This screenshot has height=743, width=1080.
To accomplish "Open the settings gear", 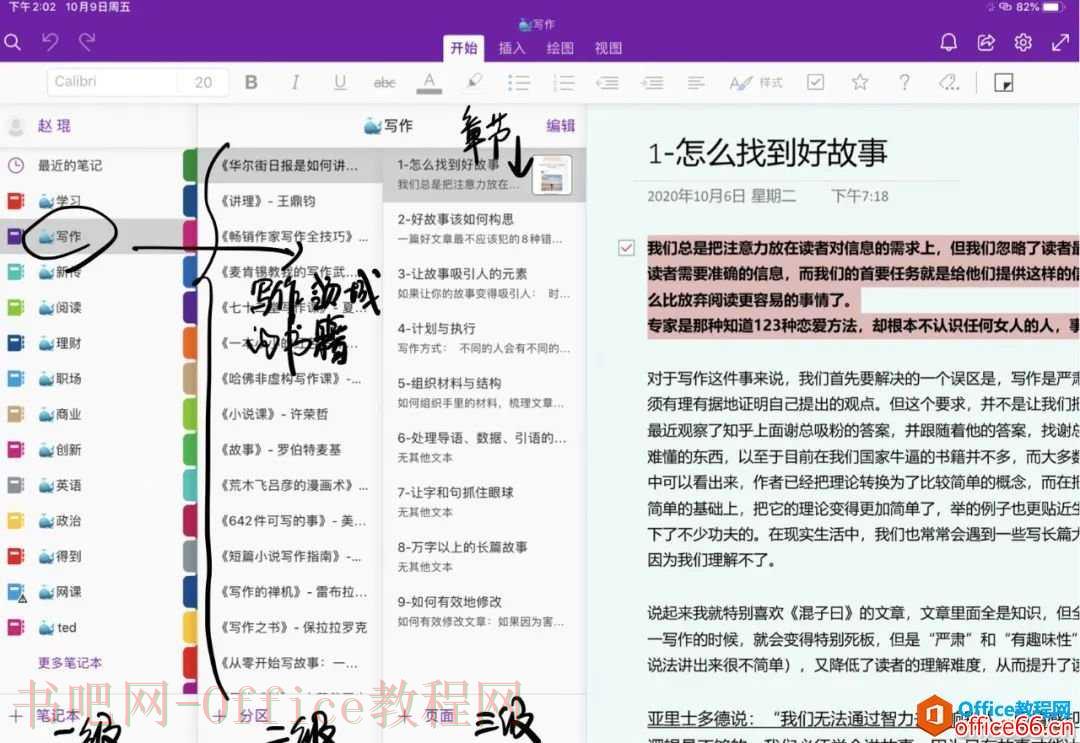I will (1023, 43).
